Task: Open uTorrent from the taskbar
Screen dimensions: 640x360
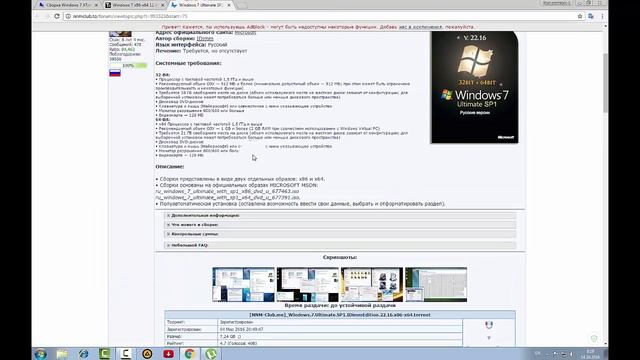Action: click(211, 354)
